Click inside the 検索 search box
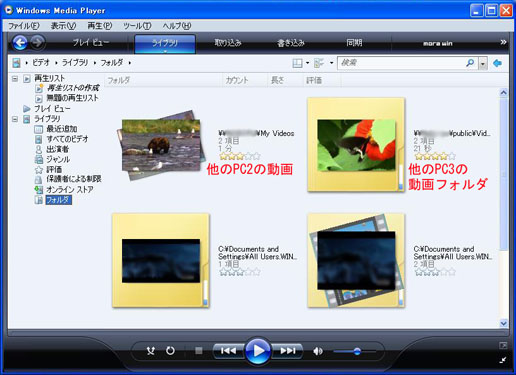Viewport: 516px width, 375px height. point(402,63)
